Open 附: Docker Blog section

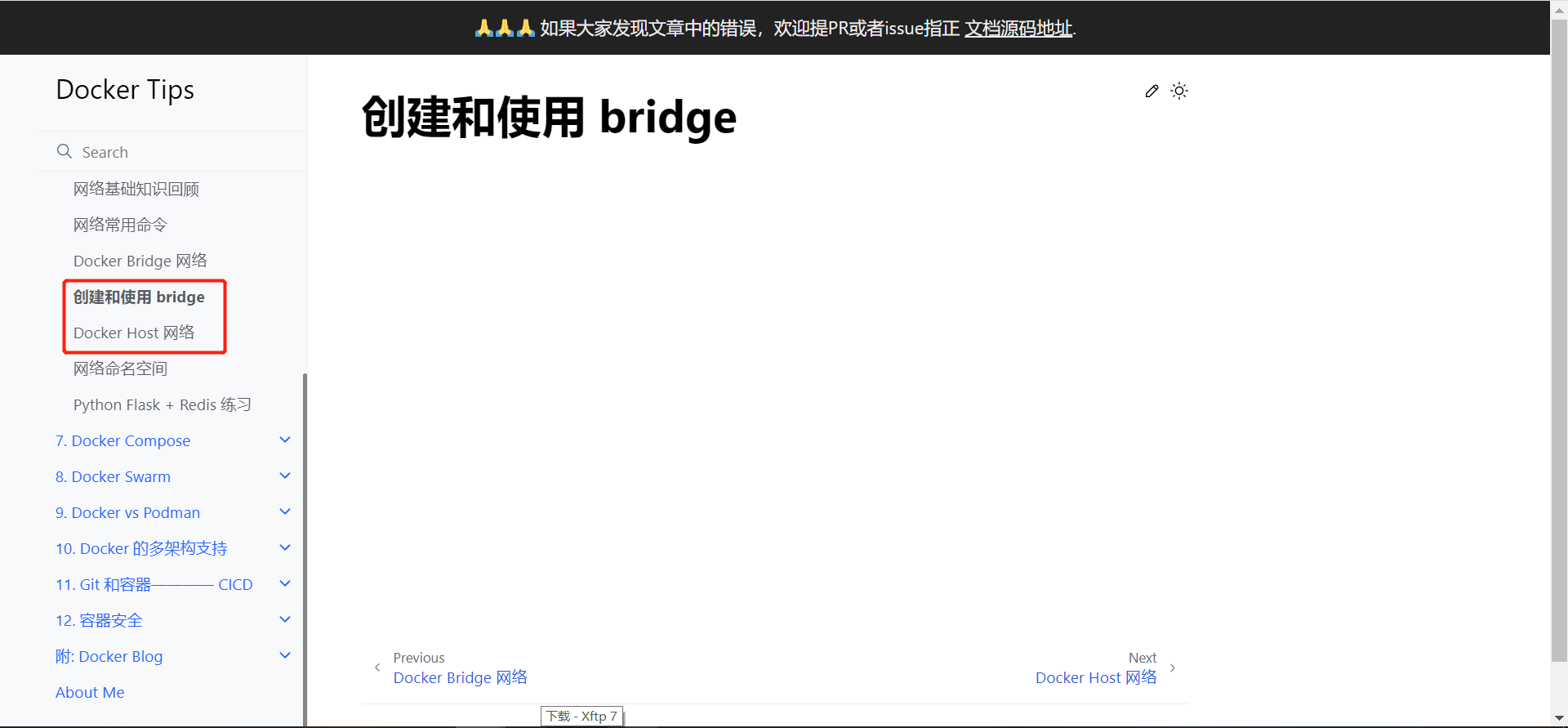109,656
